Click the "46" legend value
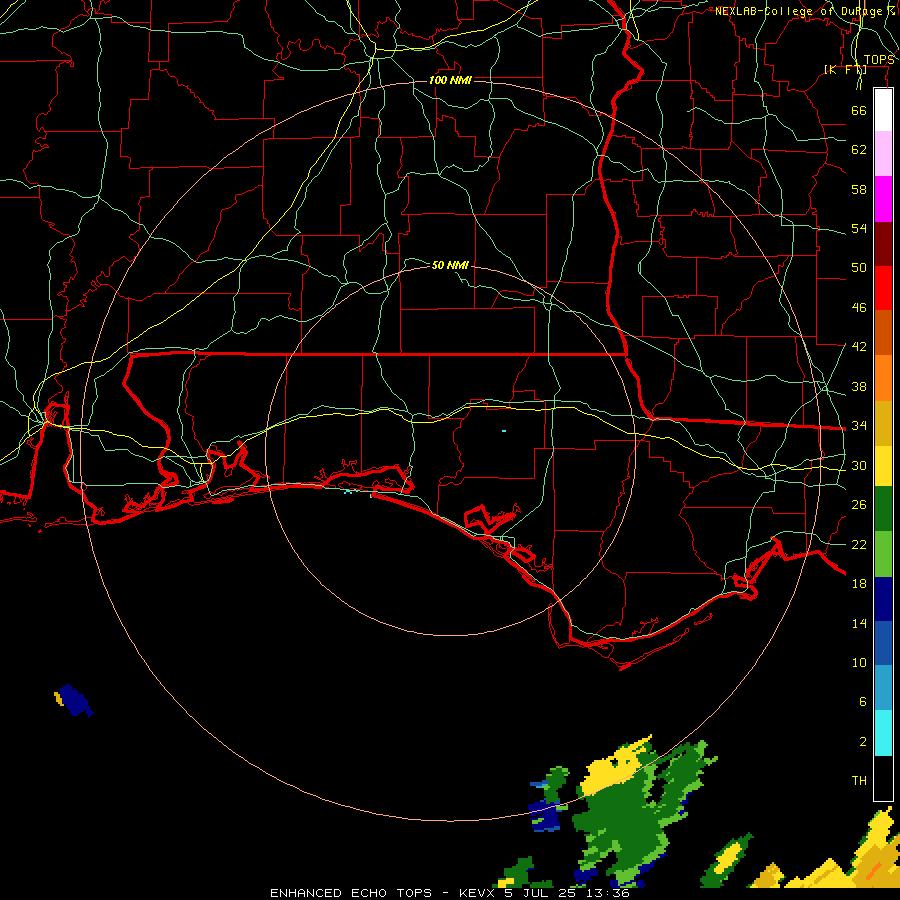This screenshot has height=900, width=900. [859, 308]
